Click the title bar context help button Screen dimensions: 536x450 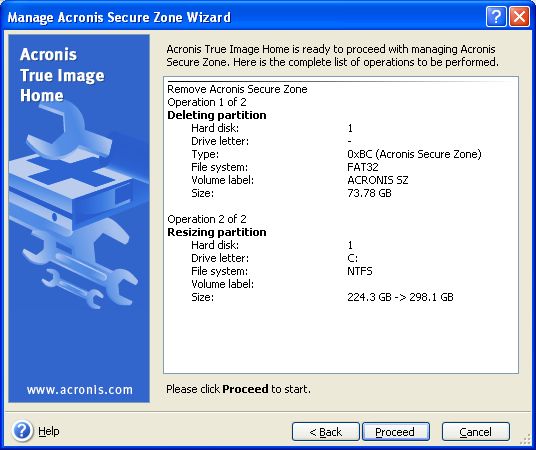(x=496, y=16)
